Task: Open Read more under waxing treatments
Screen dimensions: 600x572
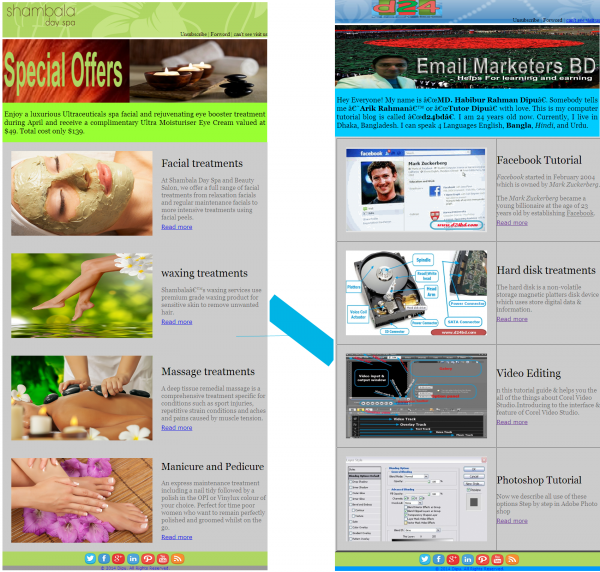Action: (177, 322)
